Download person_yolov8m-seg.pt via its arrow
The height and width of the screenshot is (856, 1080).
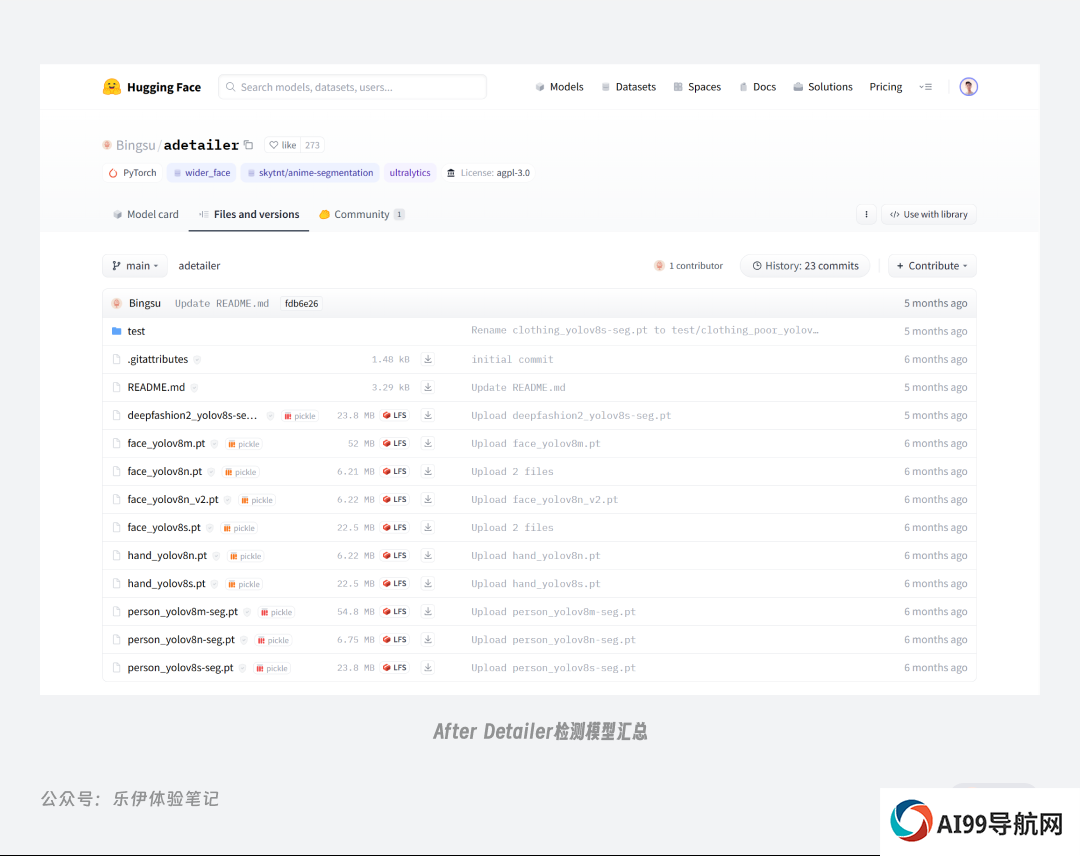coord(428,612)
